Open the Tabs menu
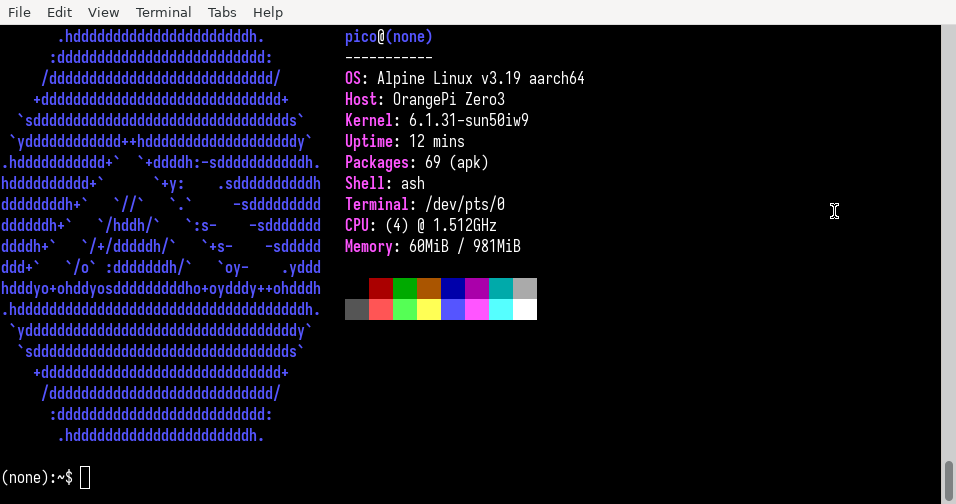Image resolution: width=956 pixels, height=504 pixels. pos(222,12)
